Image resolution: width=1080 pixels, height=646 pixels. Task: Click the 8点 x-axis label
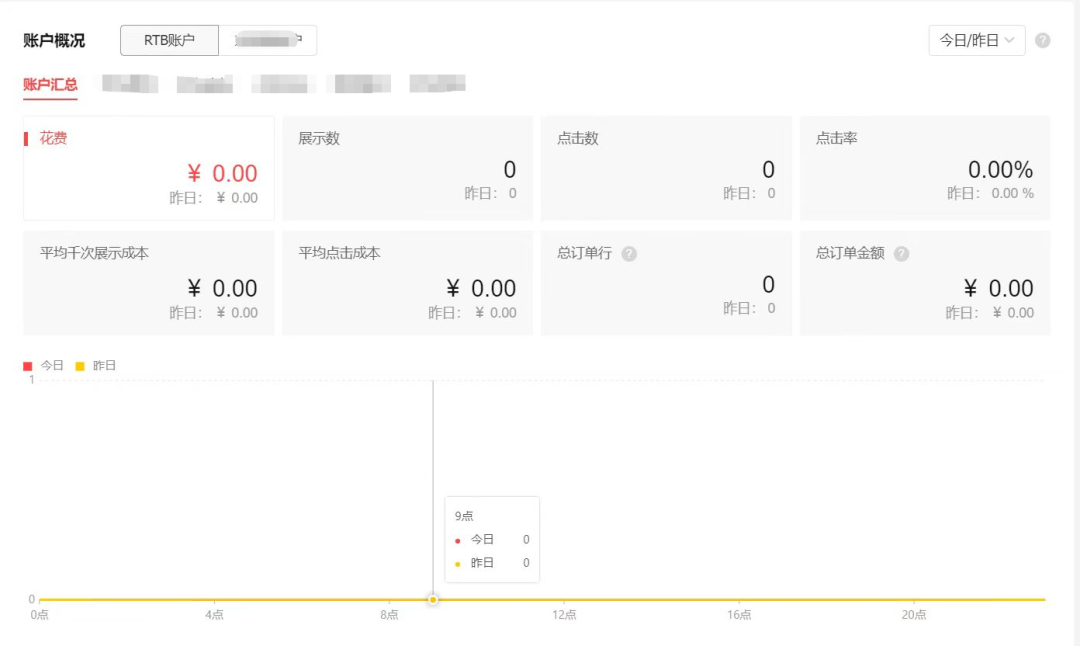389,614
